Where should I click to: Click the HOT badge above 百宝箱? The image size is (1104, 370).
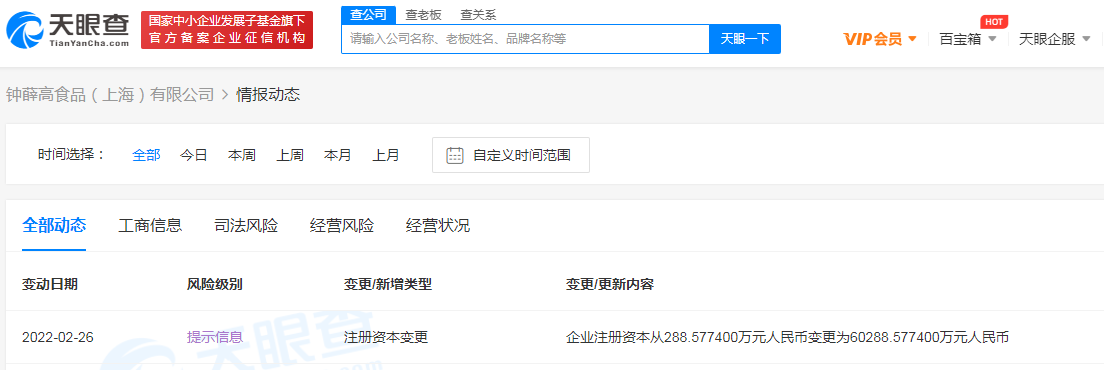click(993, 22)
